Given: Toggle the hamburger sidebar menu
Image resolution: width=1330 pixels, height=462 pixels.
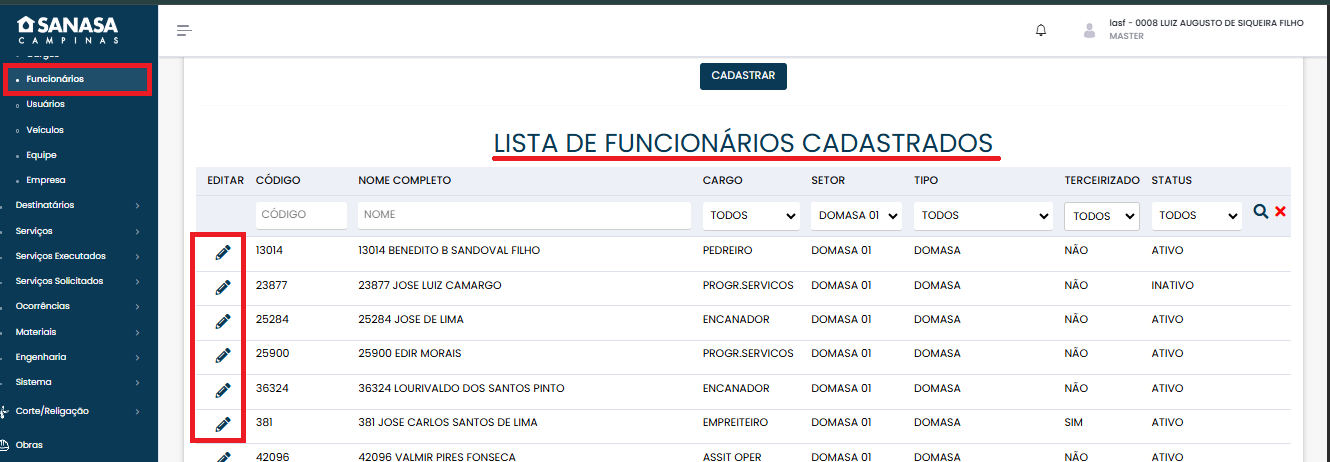Looking at the screenshot, I should [184, 30].
